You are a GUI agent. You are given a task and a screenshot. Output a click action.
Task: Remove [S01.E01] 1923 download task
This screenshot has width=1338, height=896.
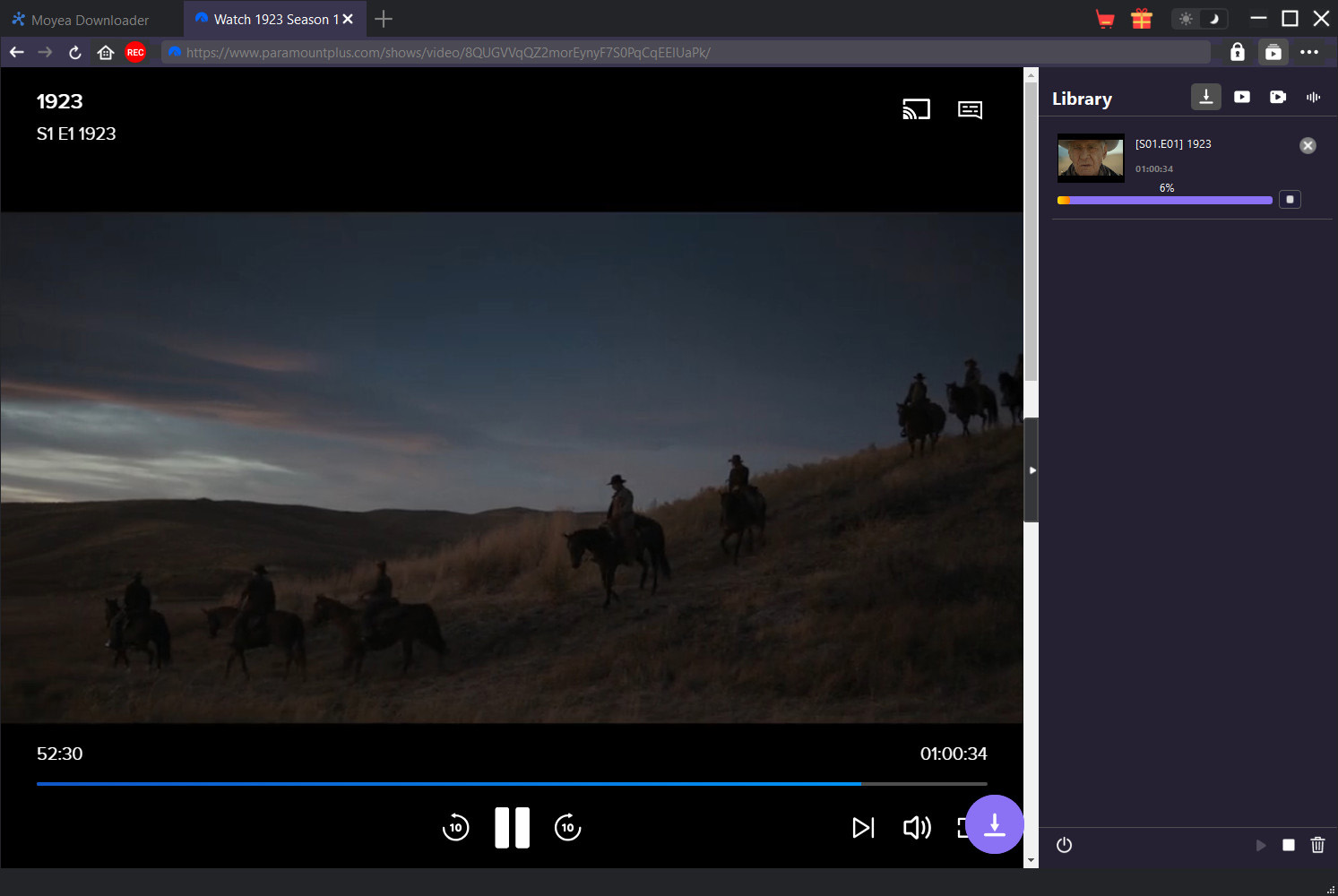pos(1308,145)
